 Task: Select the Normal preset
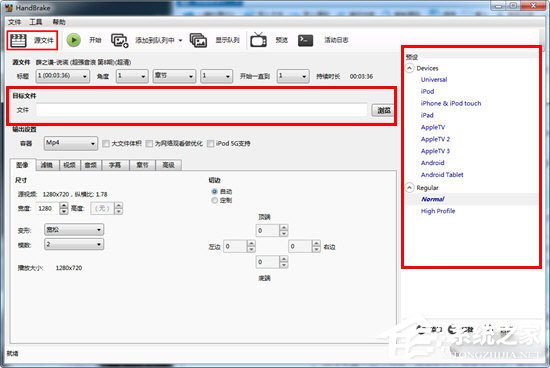click(x=433, y=199)
